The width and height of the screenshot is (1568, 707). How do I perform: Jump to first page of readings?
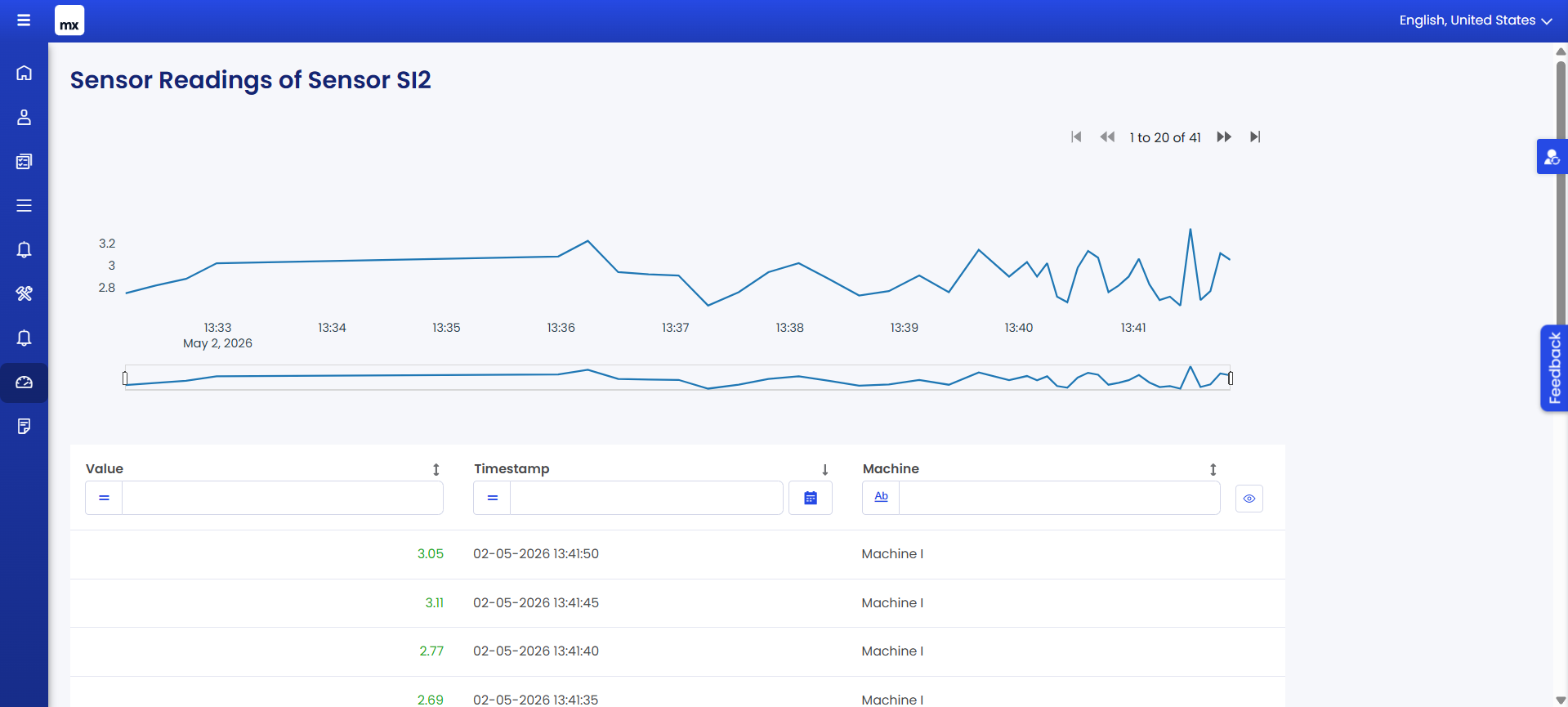1076,136
